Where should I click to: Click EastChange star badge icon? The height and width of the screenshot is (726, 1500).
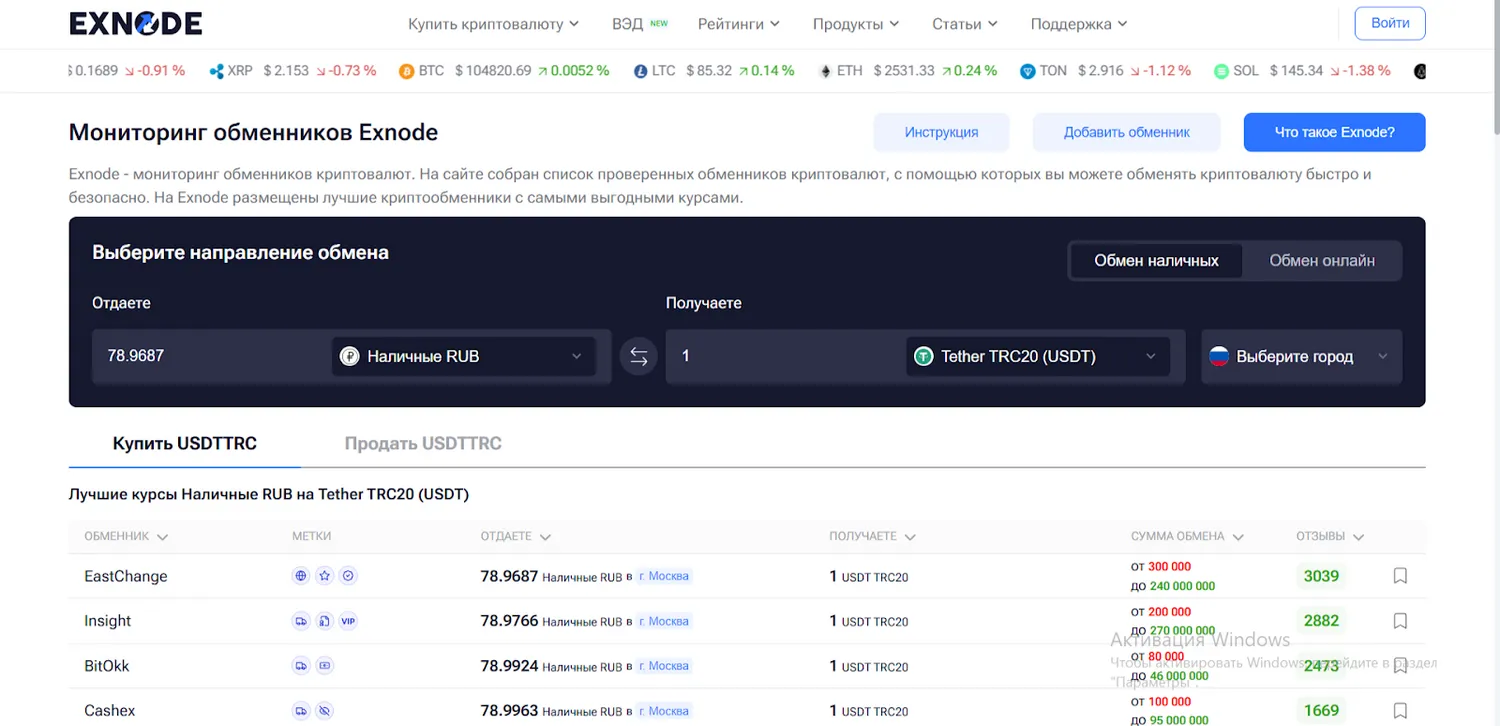pos(324,576)
